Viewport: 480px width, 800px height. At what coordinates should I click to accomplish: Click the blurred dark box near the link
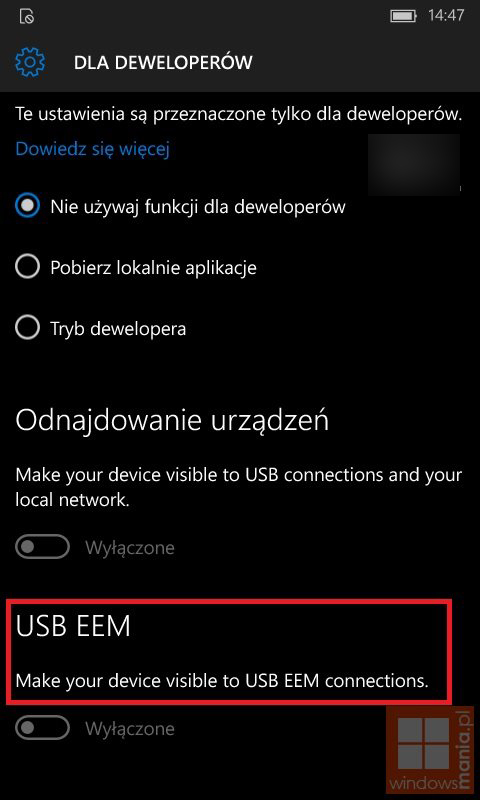[414, 165]
